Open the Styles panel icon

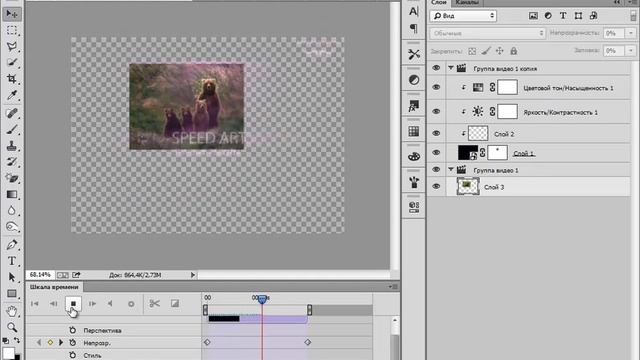pyautogui.click(x=413, y=106)
